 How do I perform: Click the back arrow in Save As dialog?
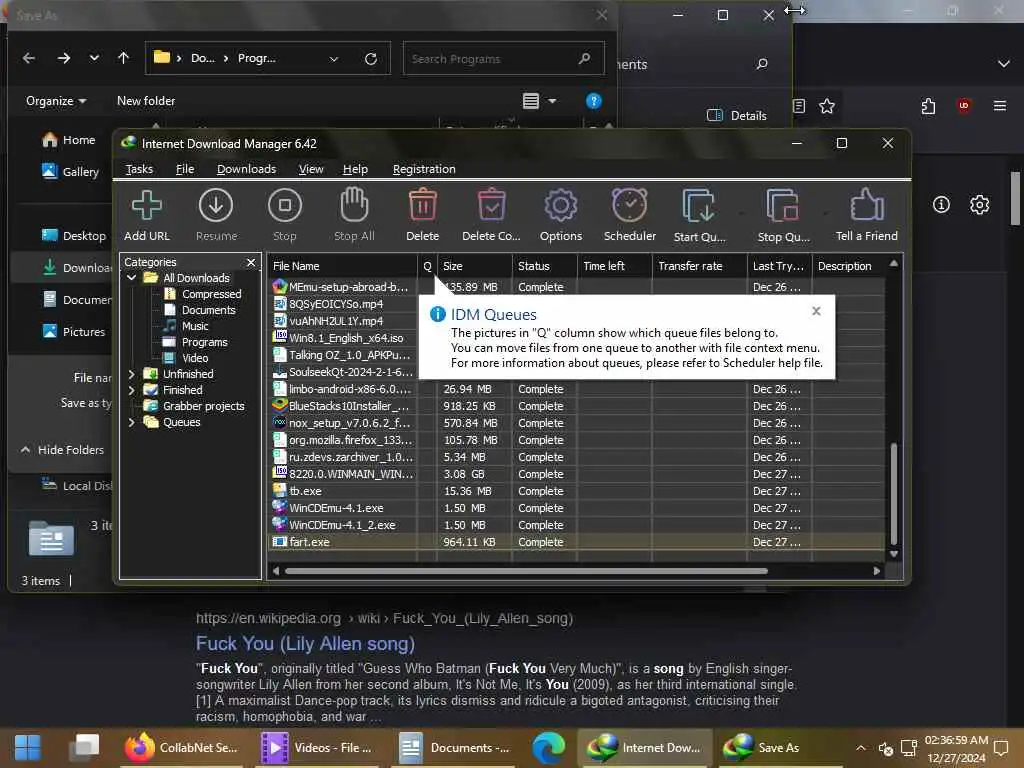coord(29,58)
